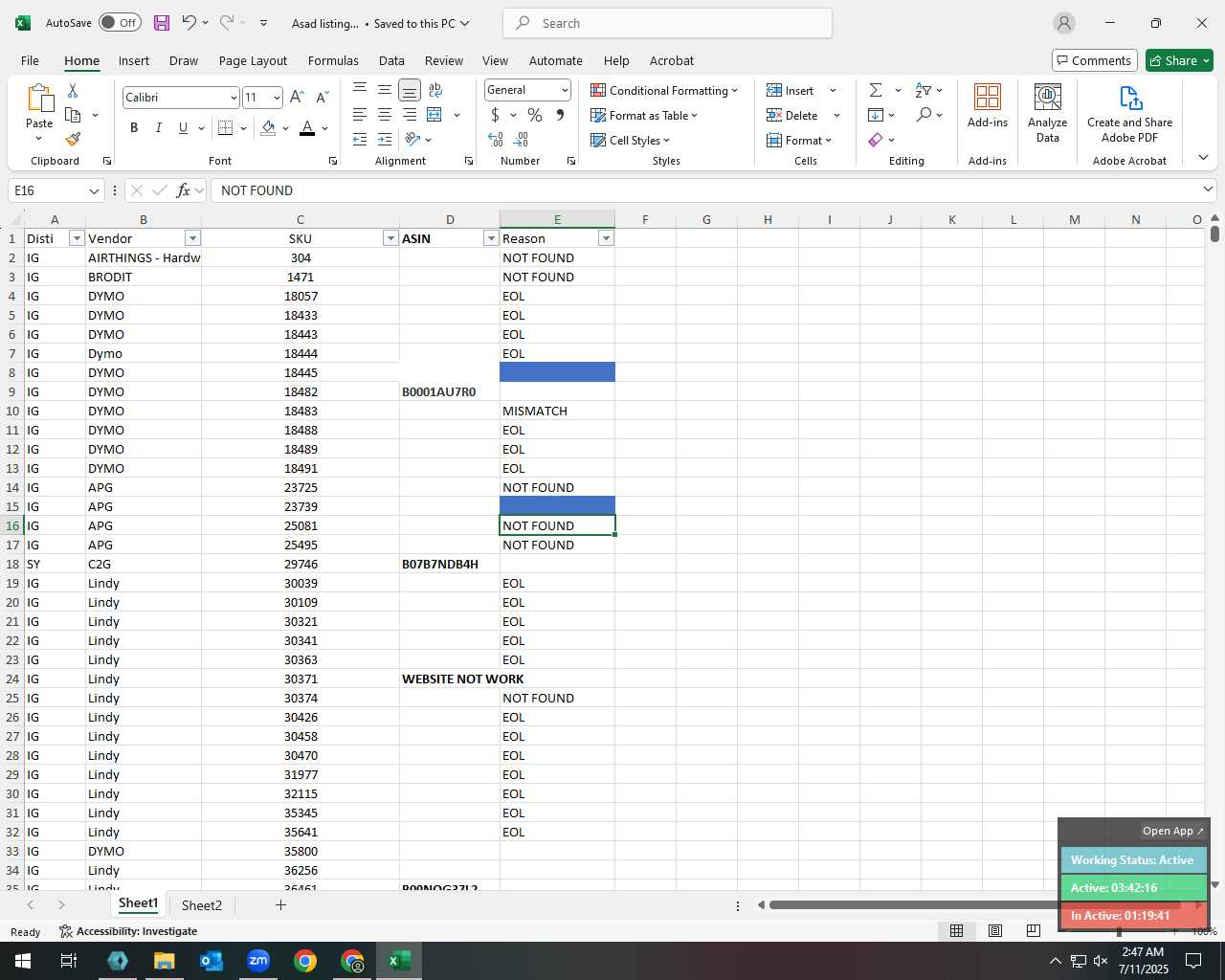Open the SKU column filter dropdown
Screen dimensions: 1225x980
pos(390,238)
